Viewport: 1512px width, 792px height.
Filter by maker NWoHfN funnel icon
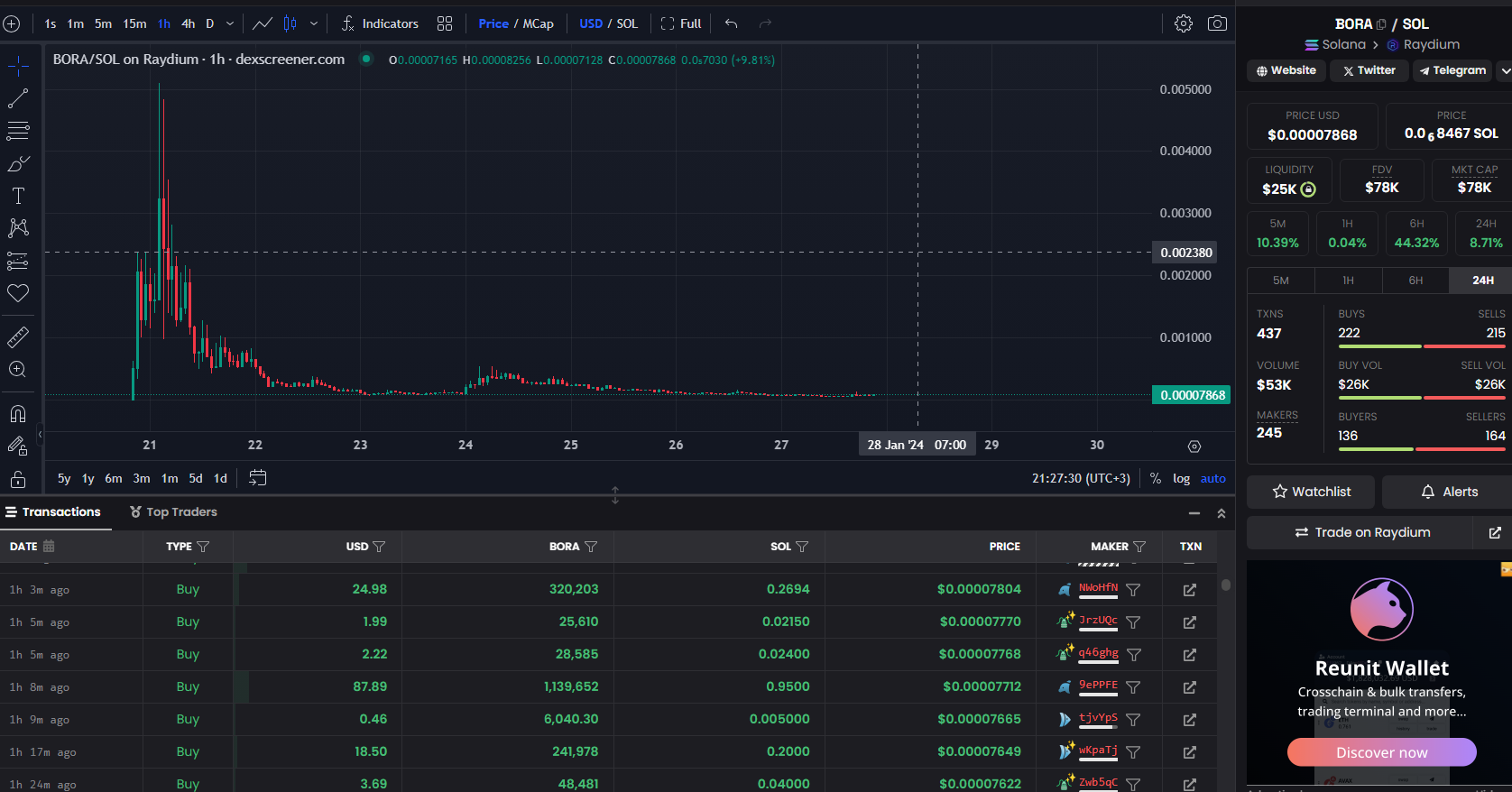1133,590
